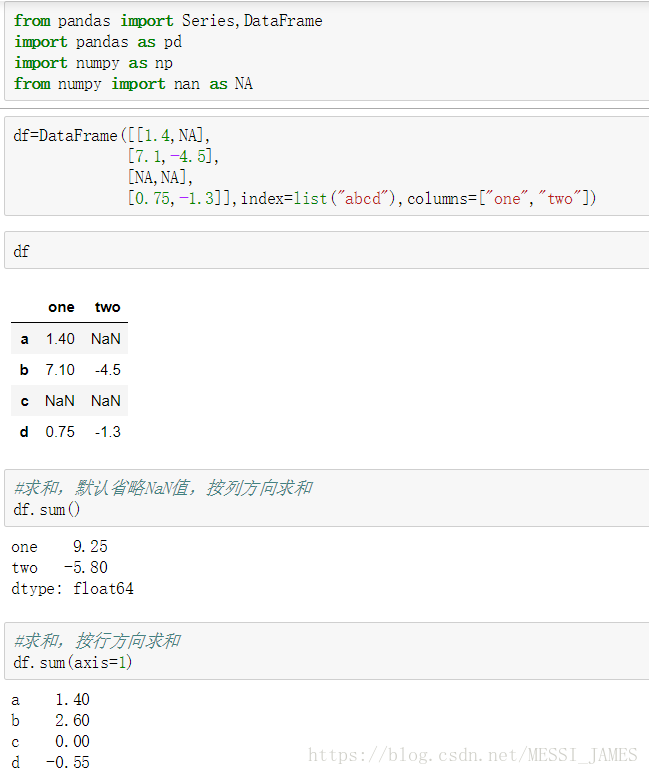Click the table cell value 1.40
Screen dimensions: 649x775
point(60,339)
